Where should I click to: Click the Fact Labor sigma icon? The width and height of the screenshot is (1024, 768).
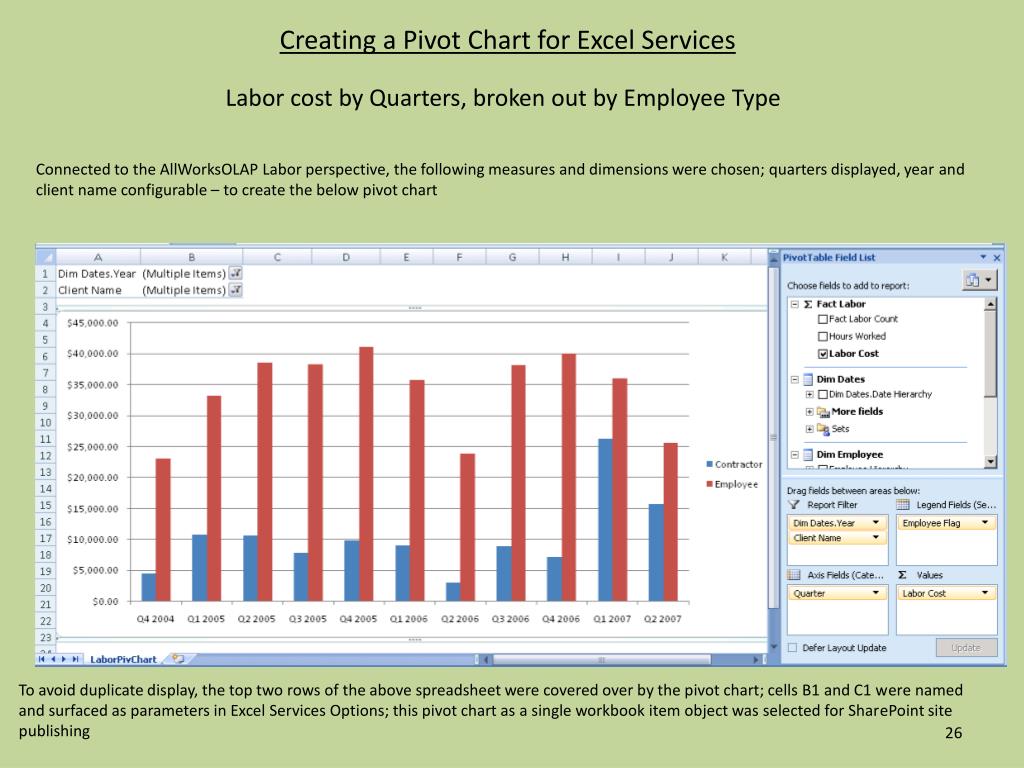click(808, 304)
